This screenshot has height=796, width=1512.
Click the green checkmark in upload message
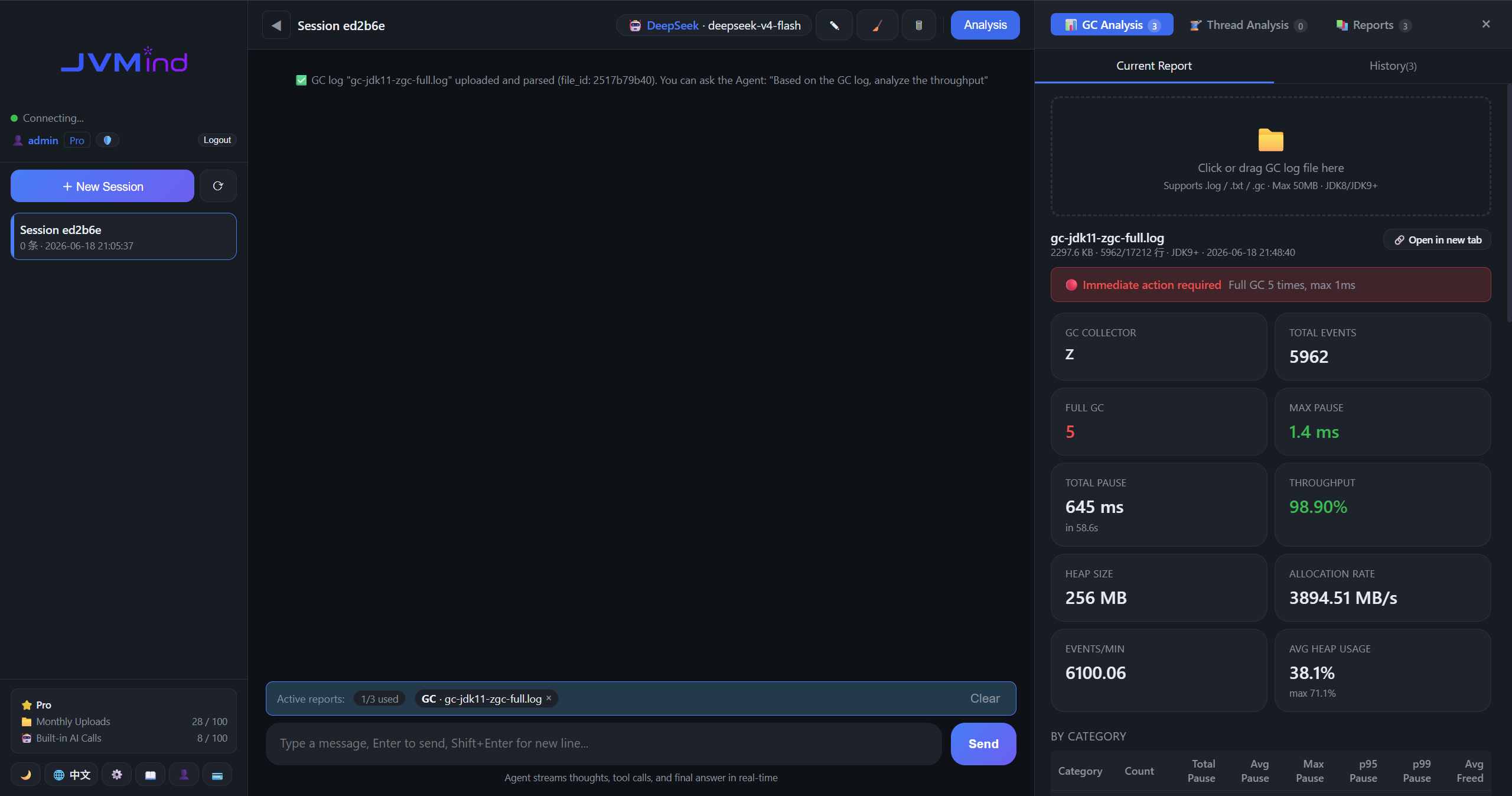point(301,80)
